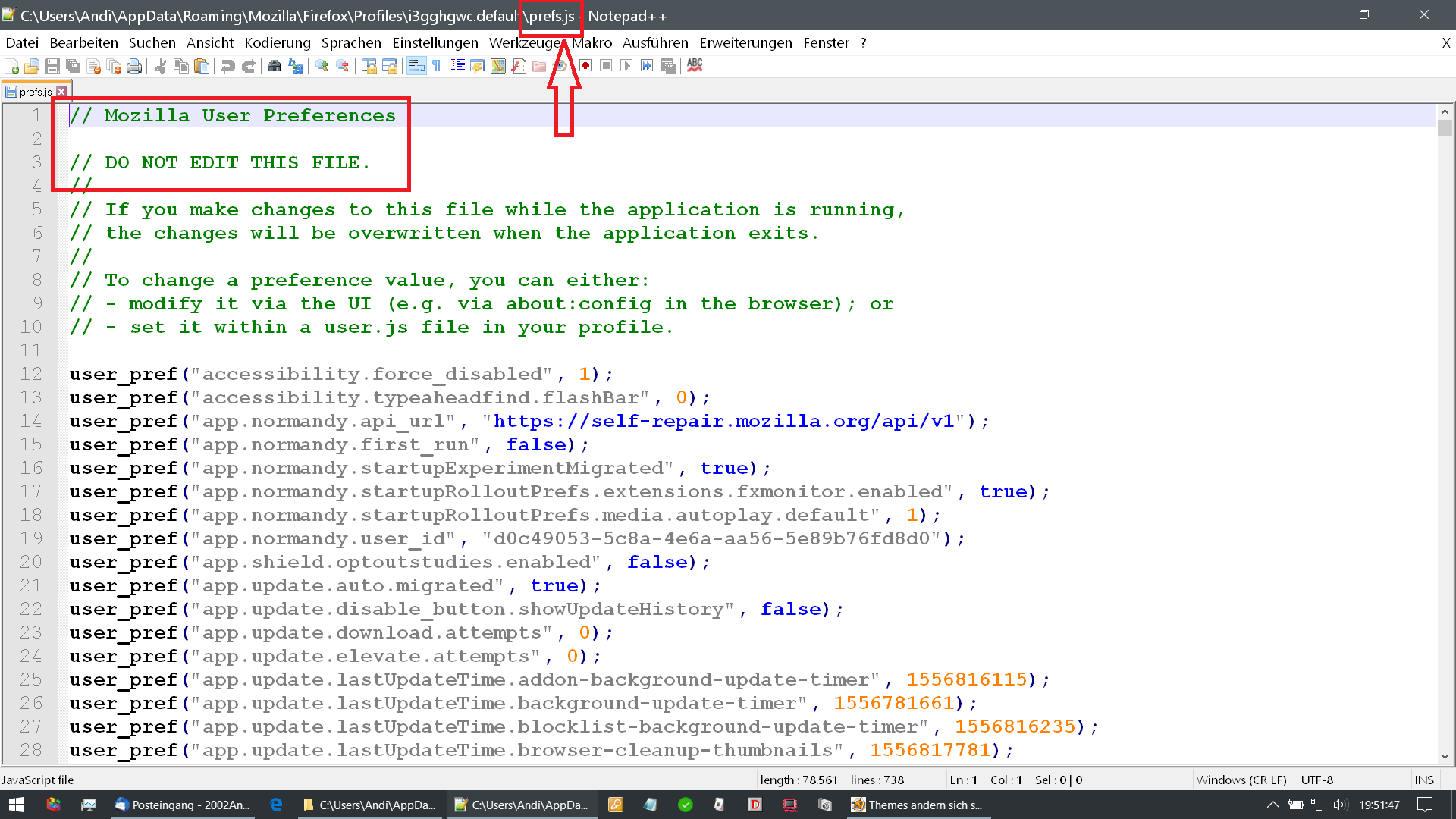Start macro recording with red dot icon
The image size is (1456, 819).
(585, 67)
